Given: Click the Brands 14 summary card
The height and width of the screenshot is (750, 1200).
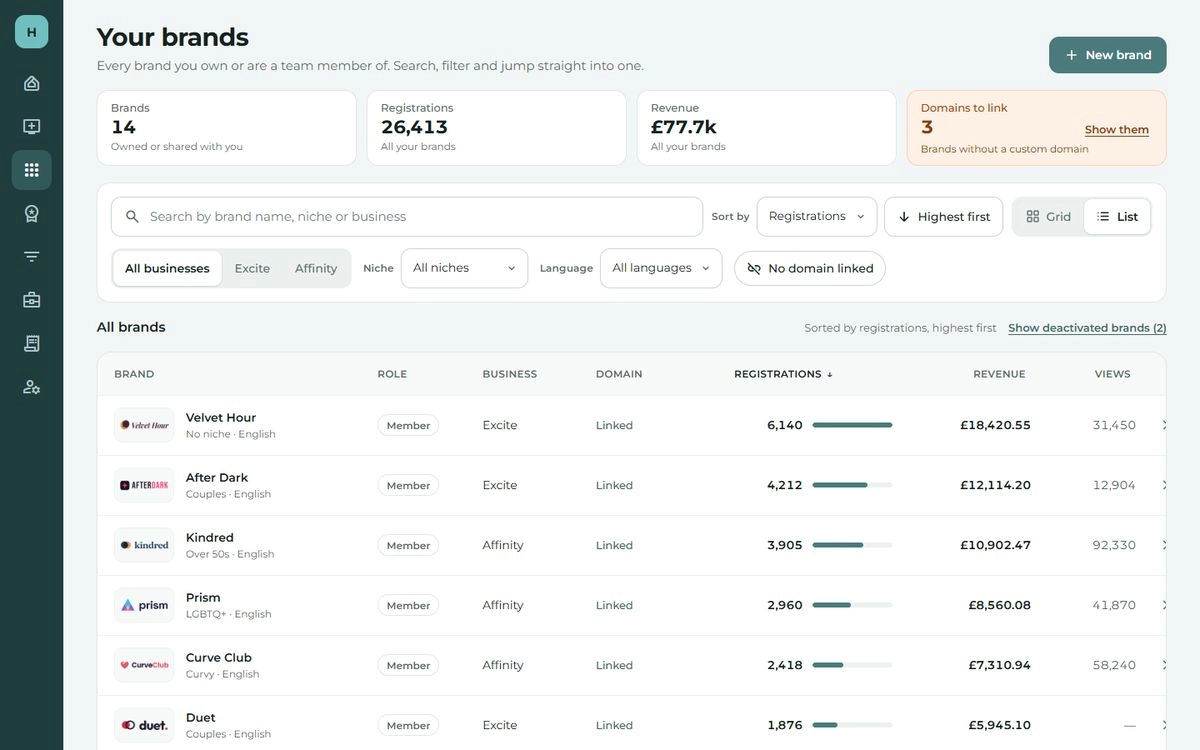Looking at the screenshot, I should click(226, 128).
